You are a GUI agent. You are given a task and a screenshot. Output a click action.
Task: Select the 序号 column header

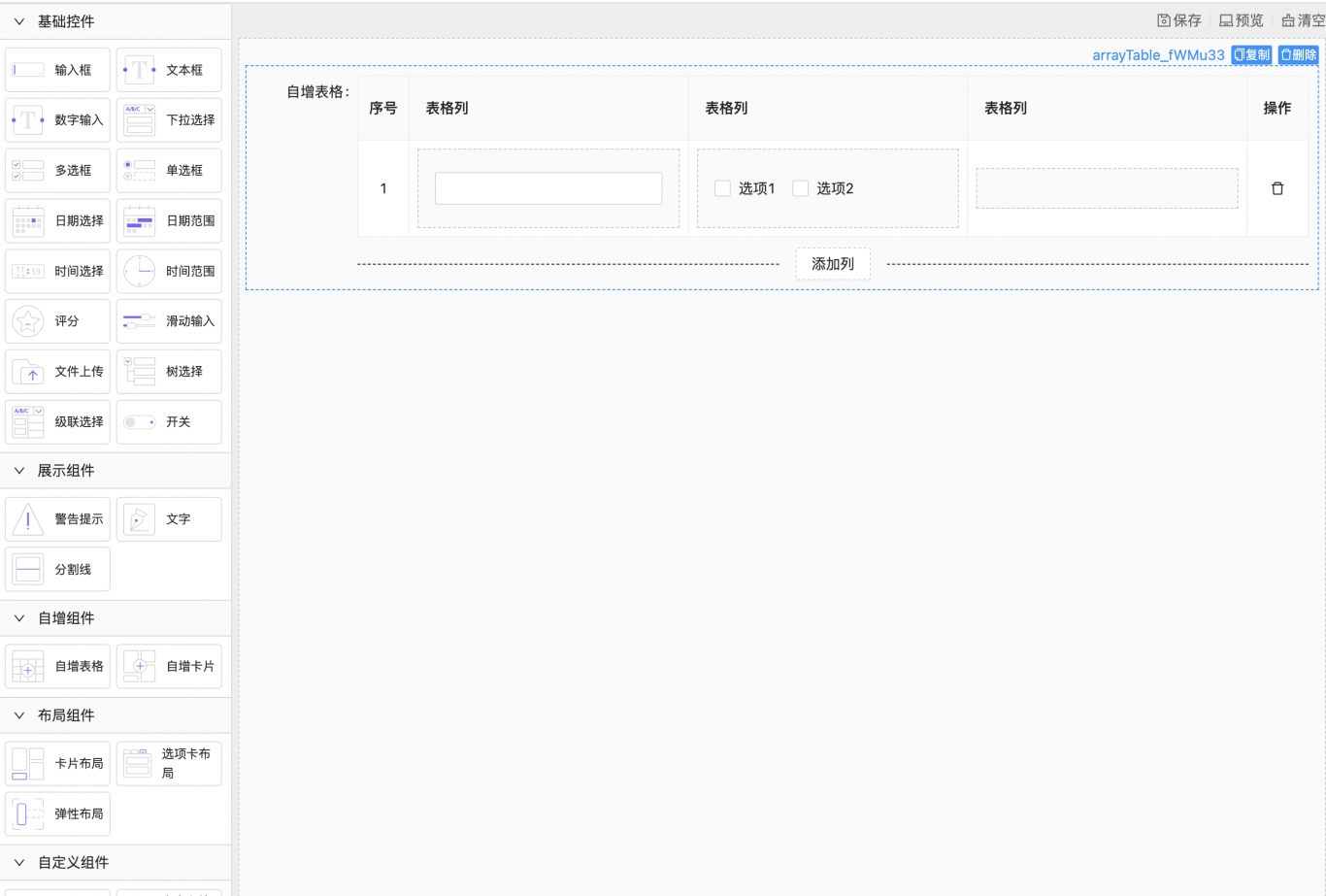(383, 108)
